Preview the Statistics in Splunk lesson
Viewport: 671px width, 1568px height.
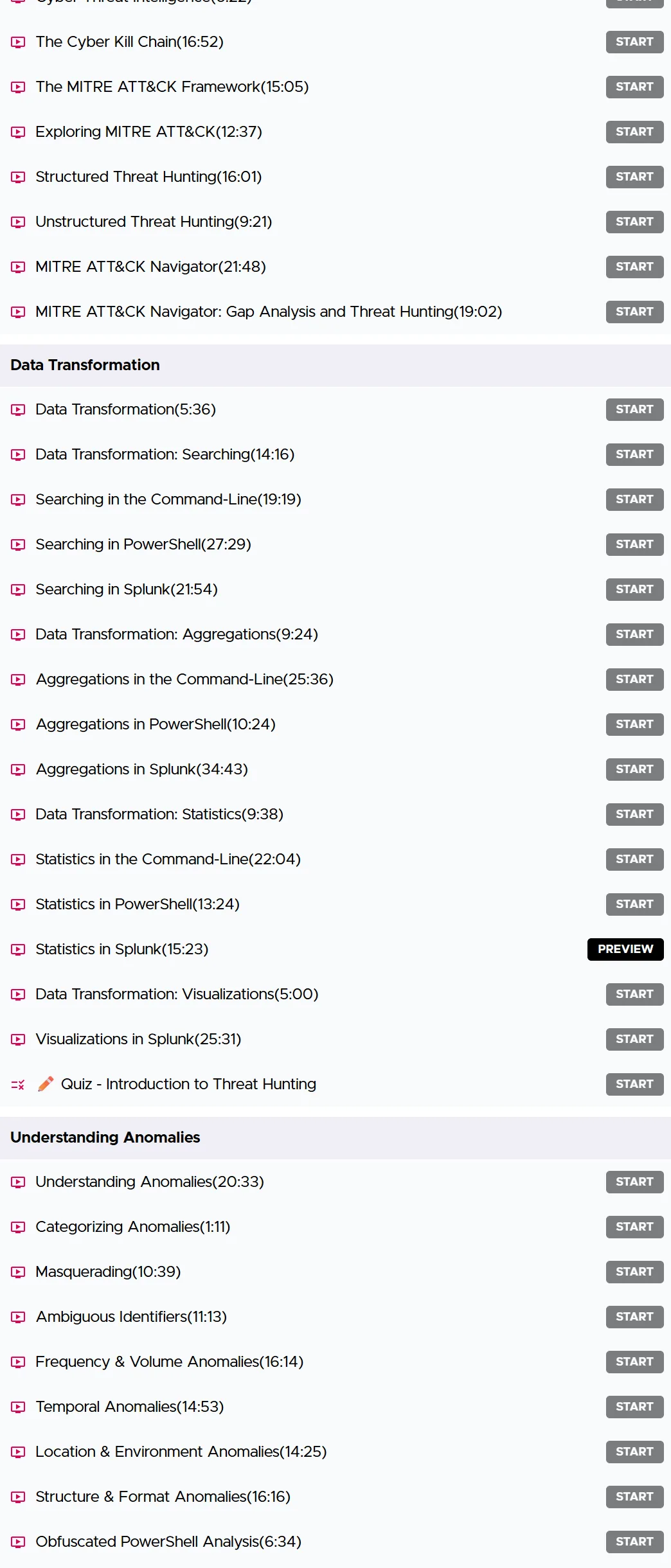(x=625, y=949)
